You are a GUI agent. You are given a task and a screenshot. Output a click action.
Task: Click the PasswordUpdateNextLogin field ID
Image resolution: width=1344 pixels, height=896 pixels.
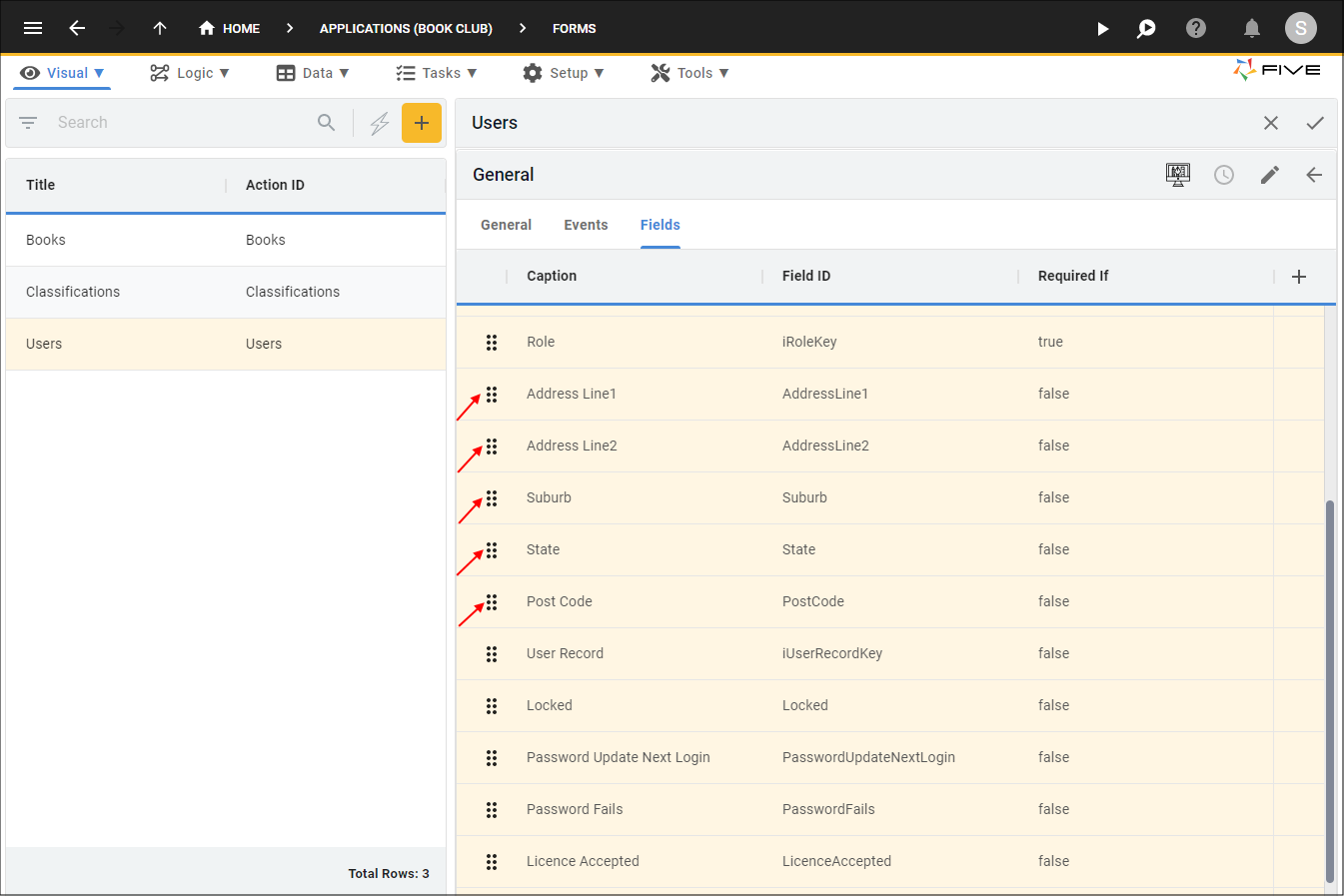868,757
